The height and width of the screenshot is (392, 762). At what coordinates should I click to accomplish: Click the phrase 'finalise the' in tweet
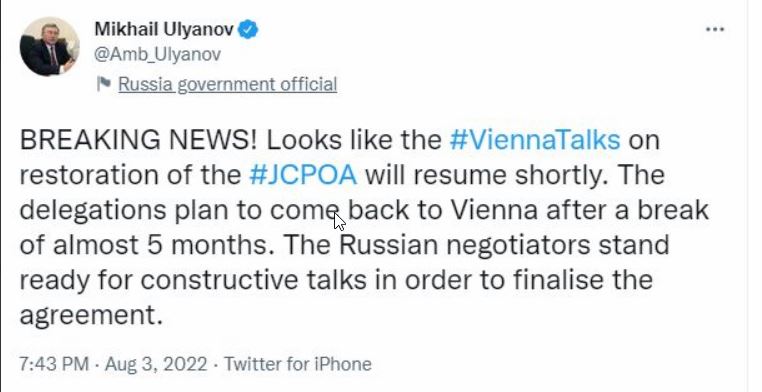(584, 280)
